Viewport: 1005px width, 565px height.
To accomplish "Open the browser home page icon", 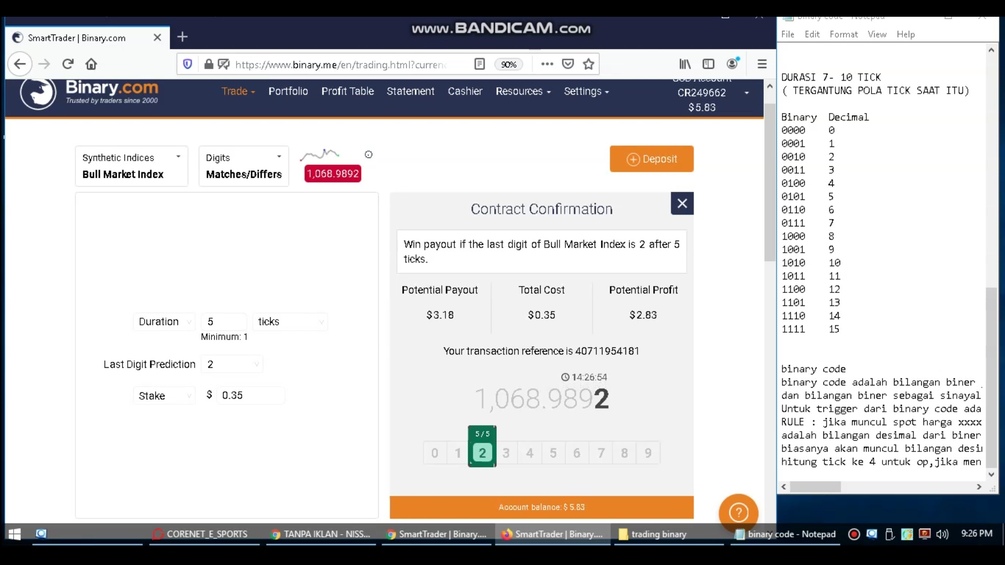I will (91, 64).
